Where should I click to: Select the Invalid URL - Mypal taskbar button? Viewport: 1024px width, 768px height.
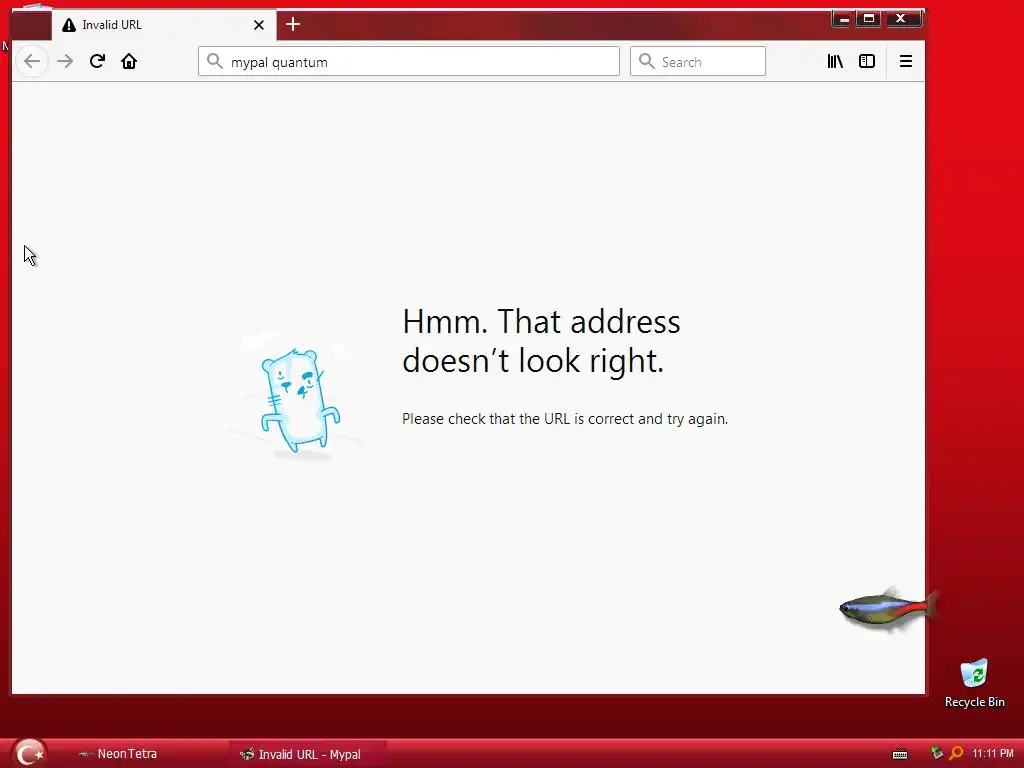307,754
